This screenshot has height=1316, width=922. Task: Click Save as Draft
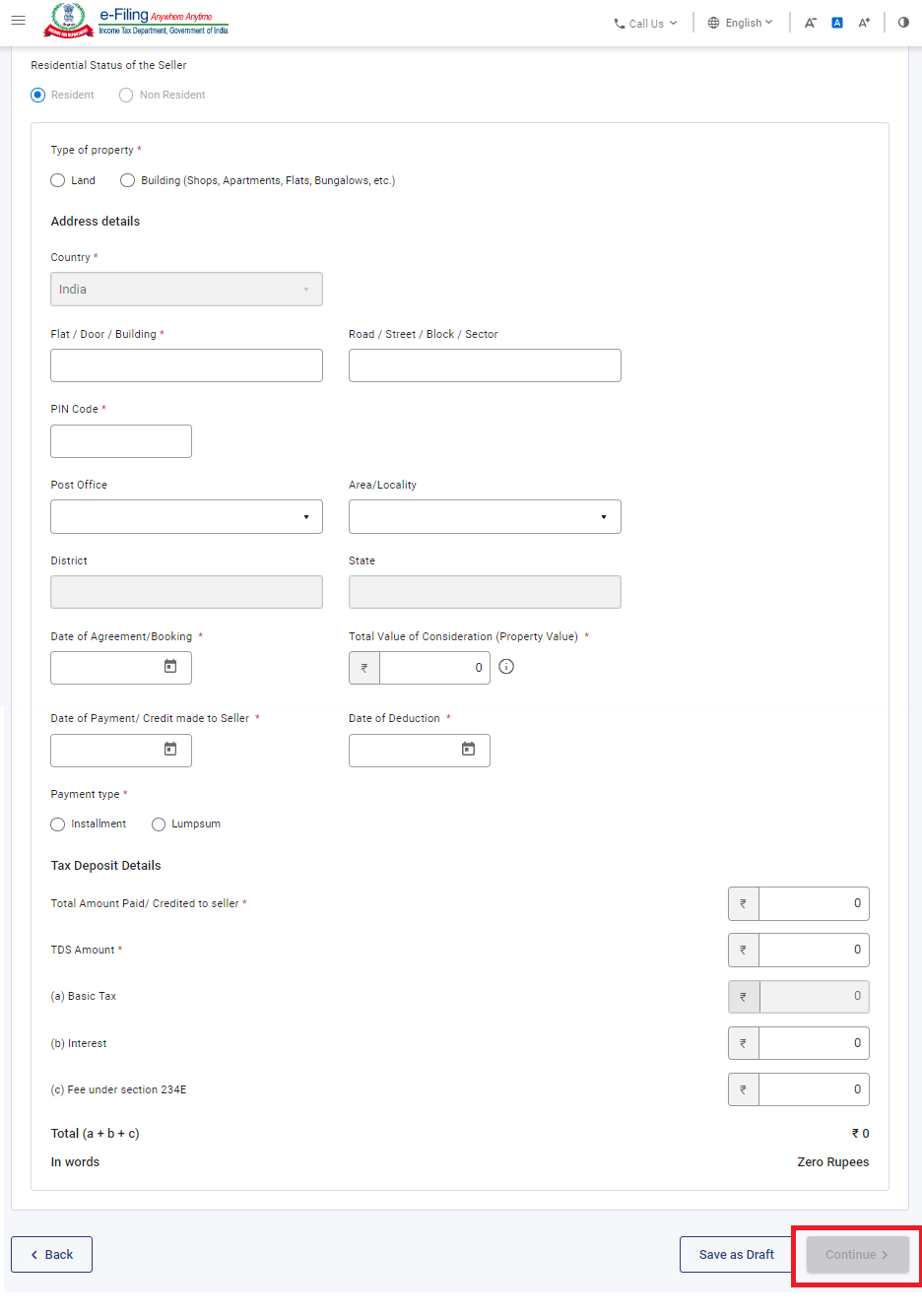click(x=735, y=1254)
